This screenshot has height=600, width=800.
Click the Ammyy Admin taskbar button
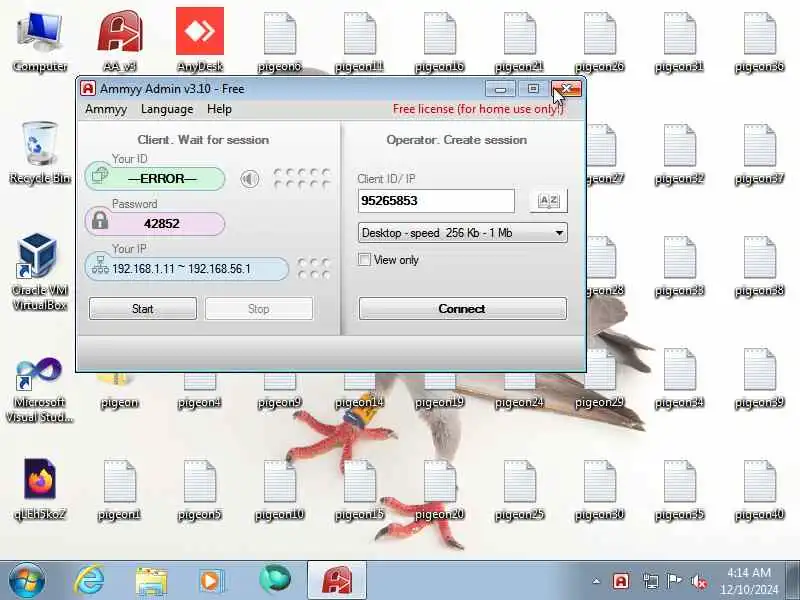pos(337,581)
